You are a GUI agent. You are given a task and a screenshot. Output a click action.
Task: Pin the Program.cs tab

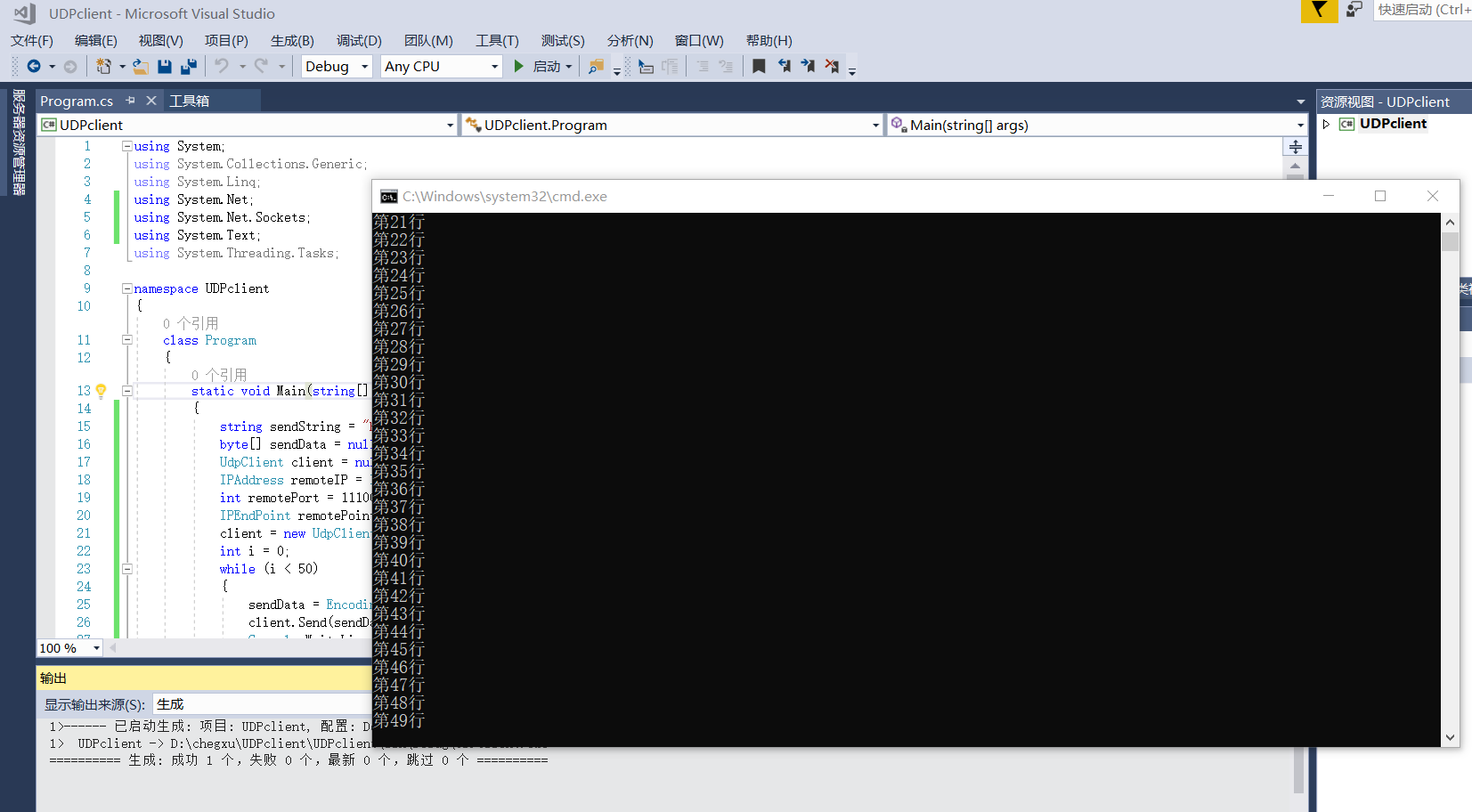pyautogui.click(x=130, y=101)
